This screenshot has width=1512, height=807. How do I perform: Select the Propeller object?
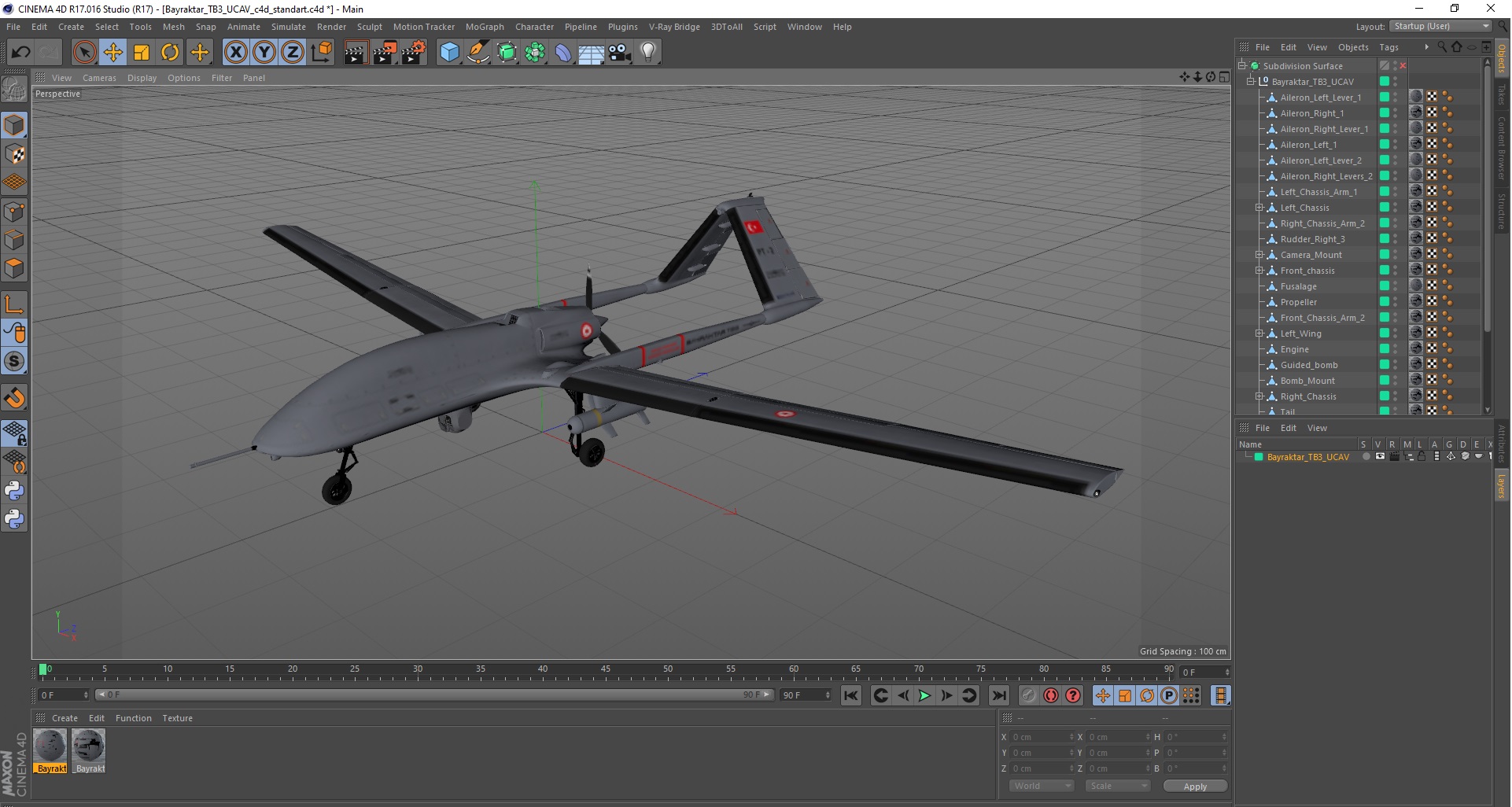pyautogui.click(x=1298, y=302)
